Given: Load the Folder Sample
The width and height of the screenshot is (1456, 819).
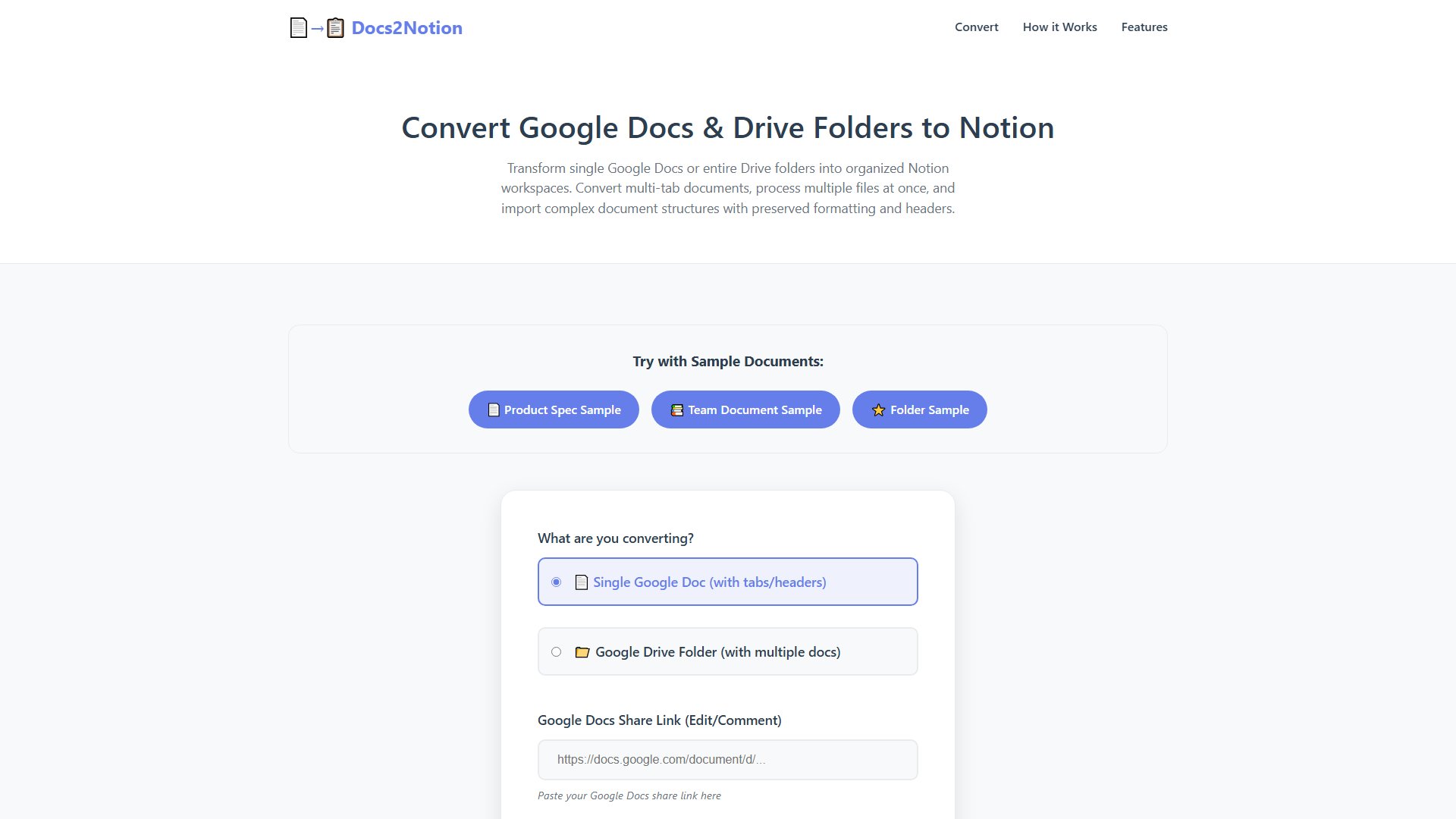Looking at the screenshot, I should tap(919, 409).
